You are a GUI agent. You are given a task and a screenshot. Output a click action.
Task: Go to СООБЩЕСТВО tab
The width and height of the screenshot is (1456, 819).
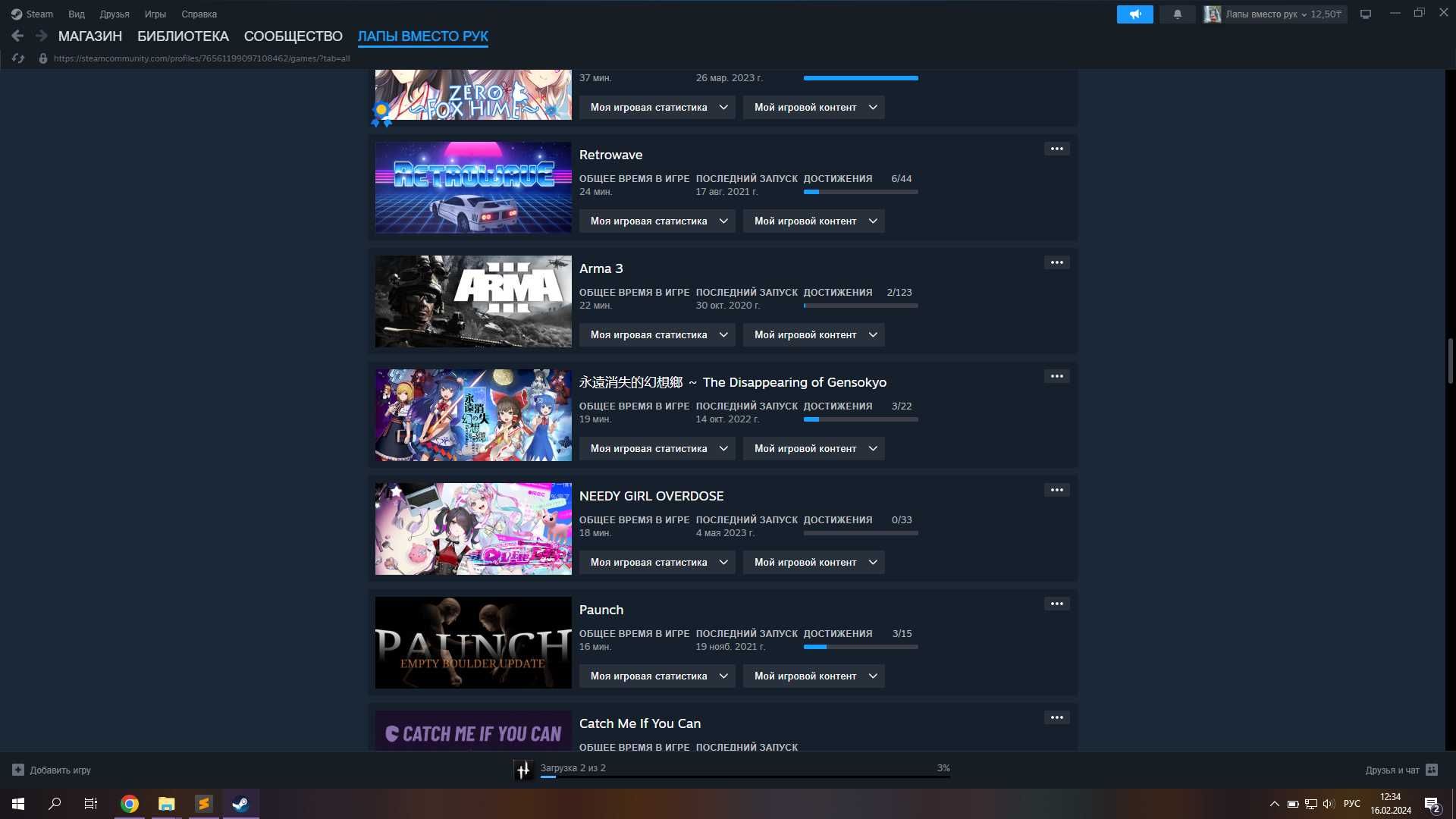pos(293,36)
